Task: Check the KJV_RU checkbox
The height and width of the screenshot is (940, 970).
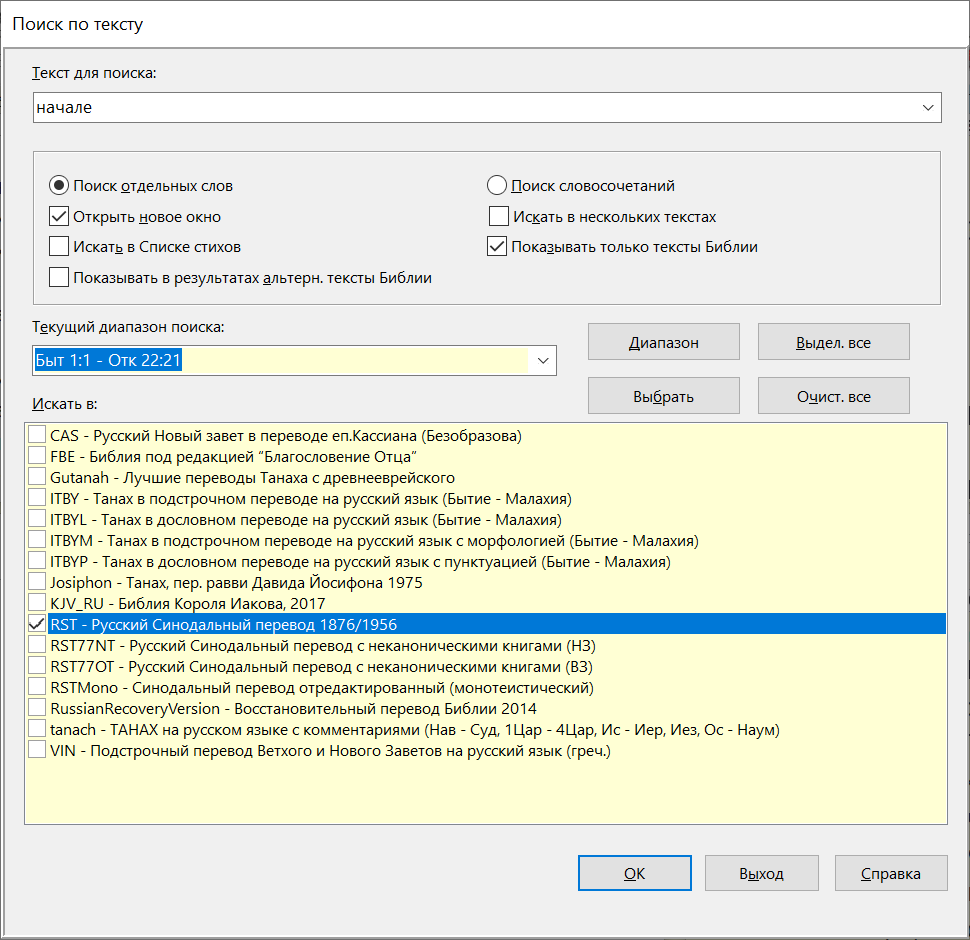Action: point(37,603)
